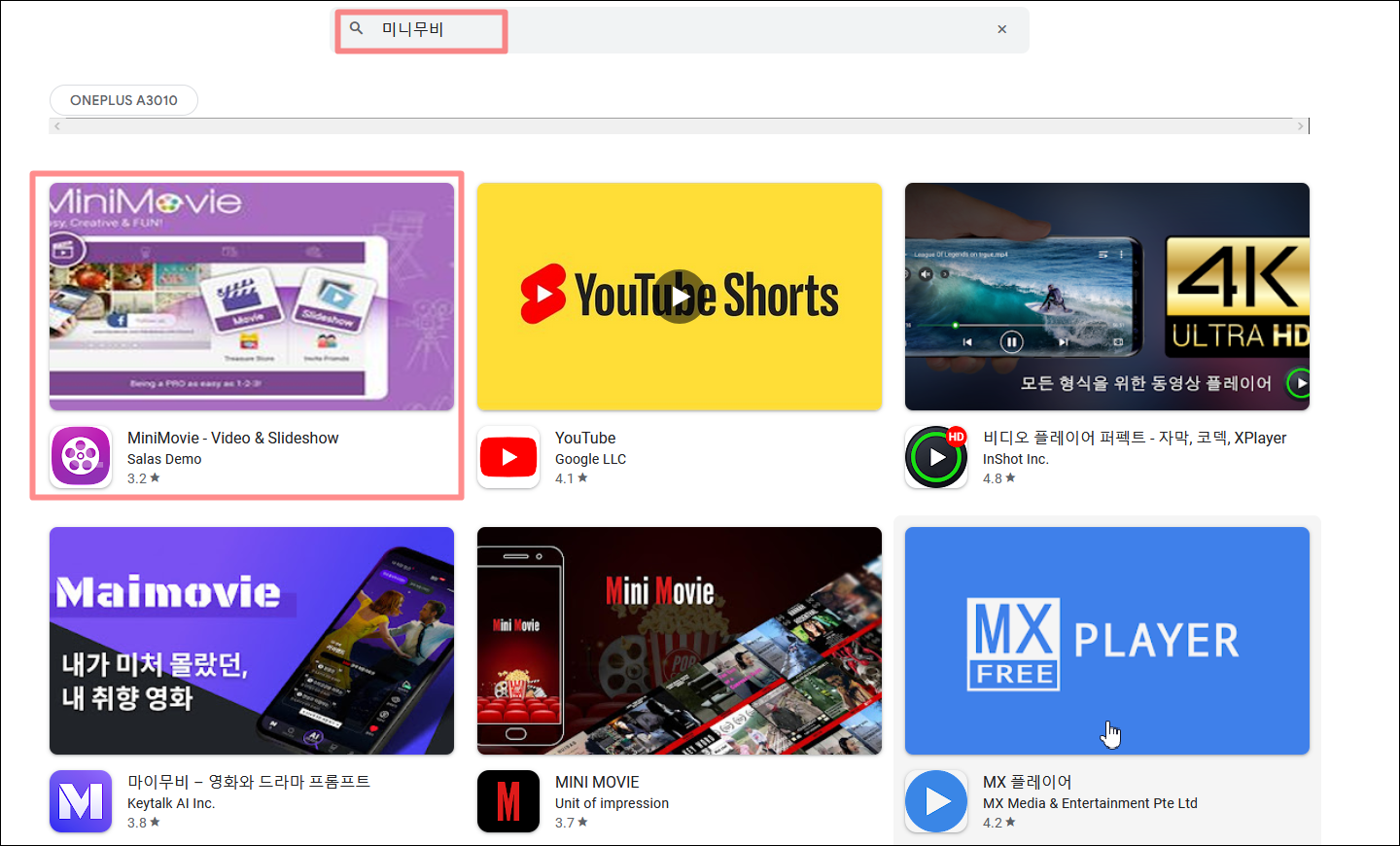Click the left arrow of horizontal scrollbar
Image resolution: width=1400 pixels, height=846 pixels.
pos(57,126)
